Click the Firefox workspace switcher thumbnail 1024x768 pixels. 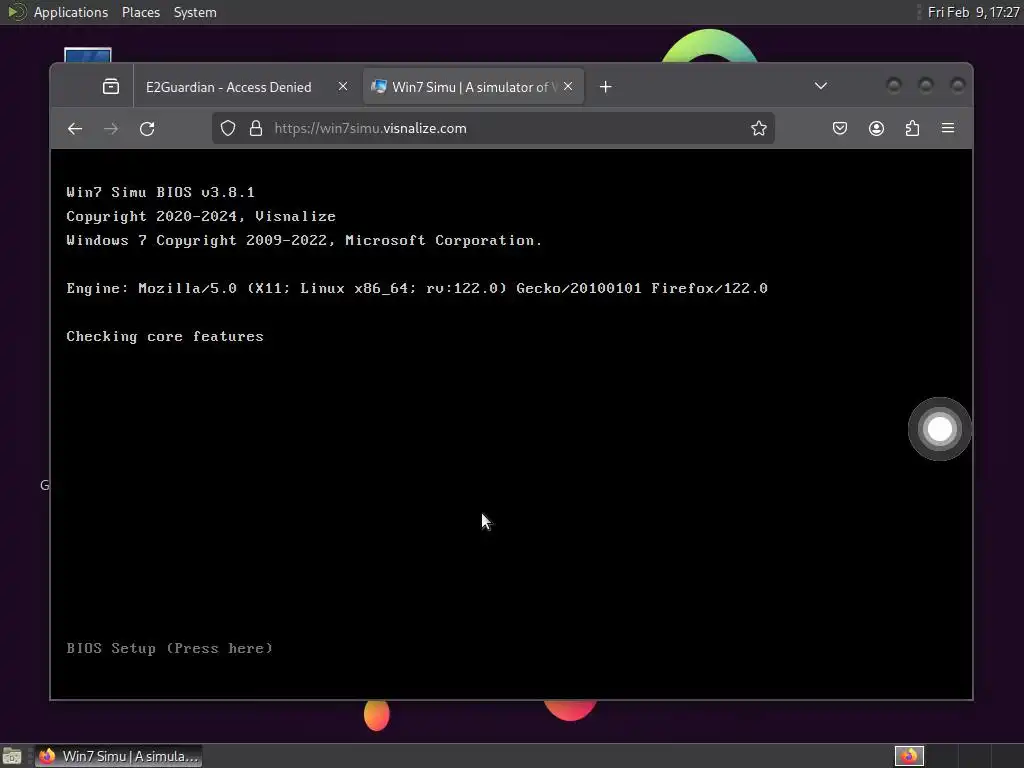tap(909, 756)
